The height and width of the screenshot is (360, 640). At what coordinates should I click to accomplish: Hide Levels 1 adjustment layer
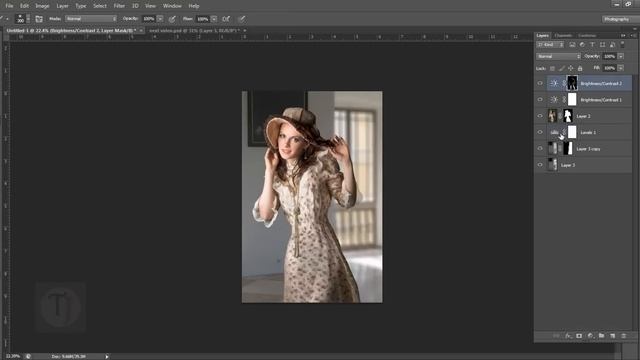click(x=540, y=132)
